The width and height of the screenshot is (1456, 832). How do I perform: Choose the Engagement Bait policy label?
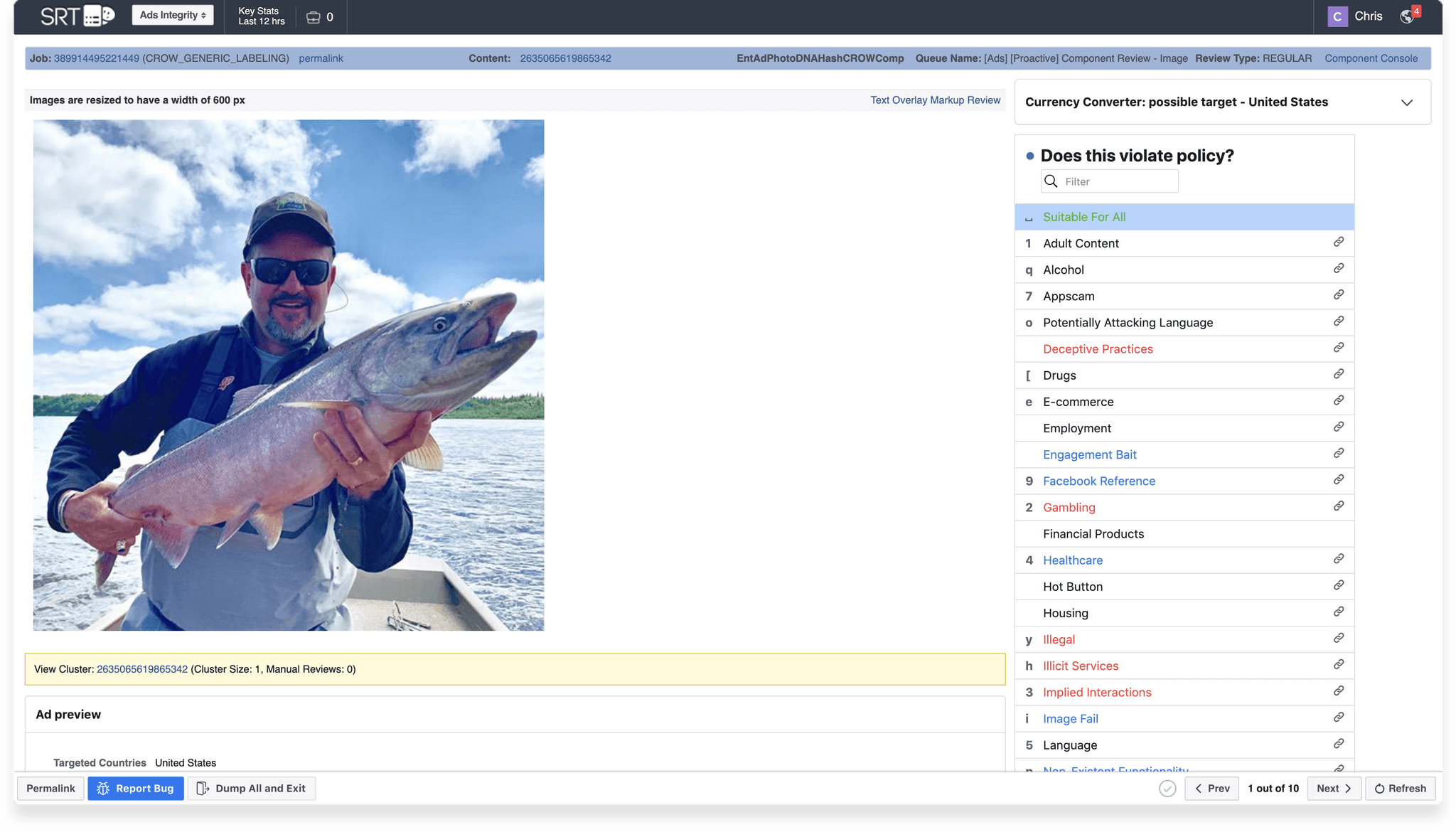tap(1089, 454)
